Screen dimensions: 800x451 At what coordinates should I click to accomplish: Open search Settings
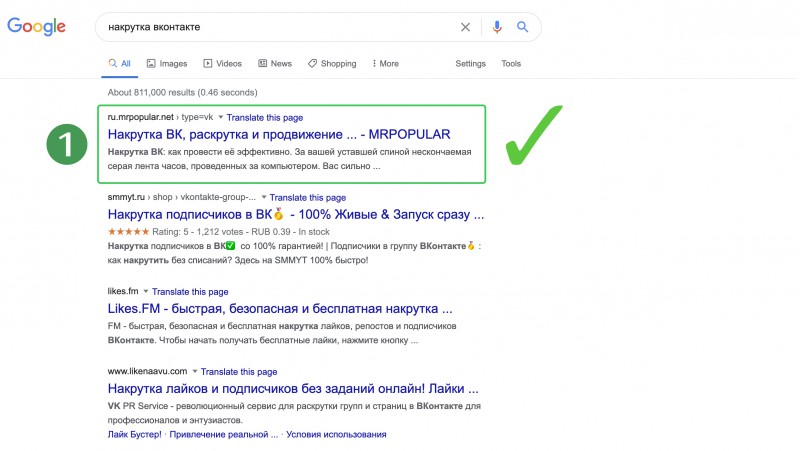tap(470, 63)
